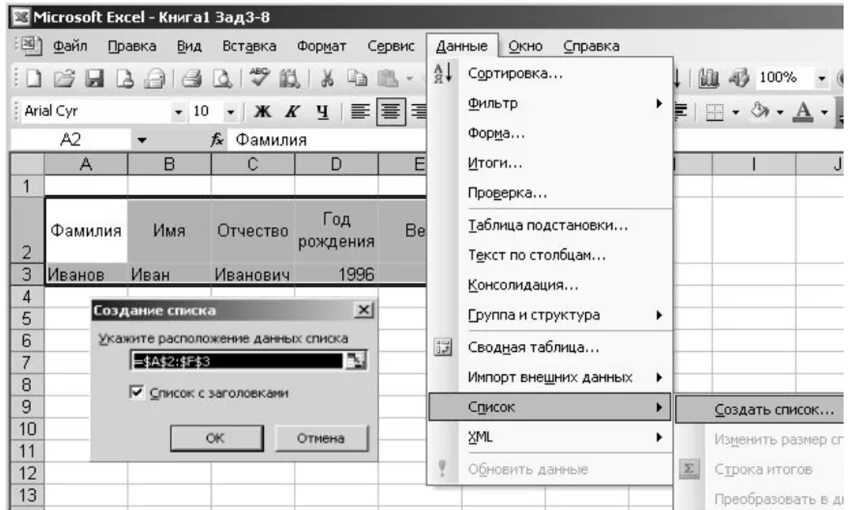
Task: Open Borders dropdown arrow
Action: (736, 112)
